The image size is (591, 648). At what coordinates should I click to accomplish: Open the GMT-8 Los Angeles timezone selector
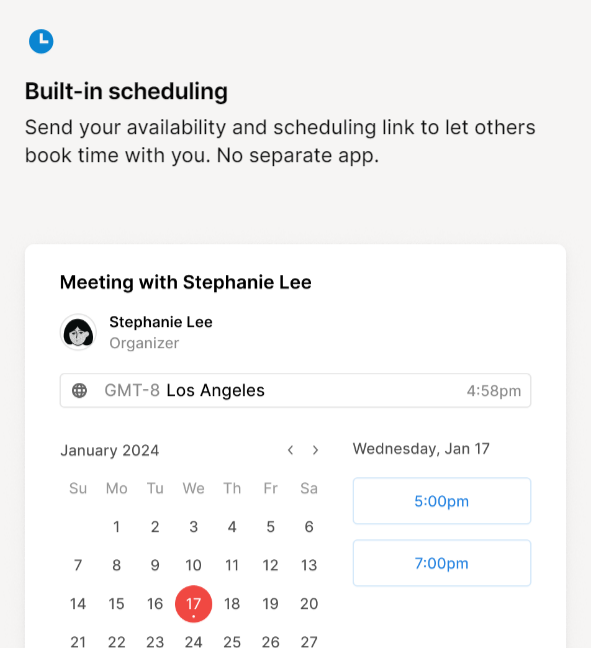pos(296,391)
